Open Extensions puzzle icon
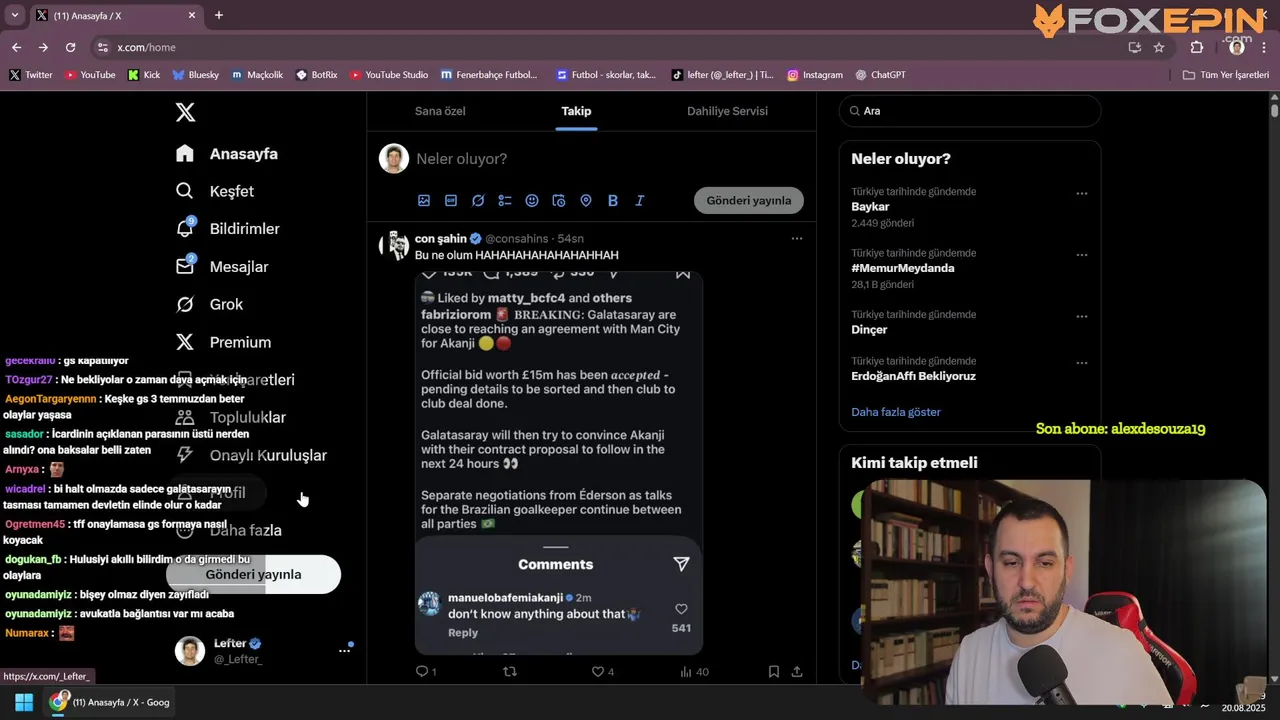The width and height of the screenshot is (1280, 720). click(x=1197, y=47)
